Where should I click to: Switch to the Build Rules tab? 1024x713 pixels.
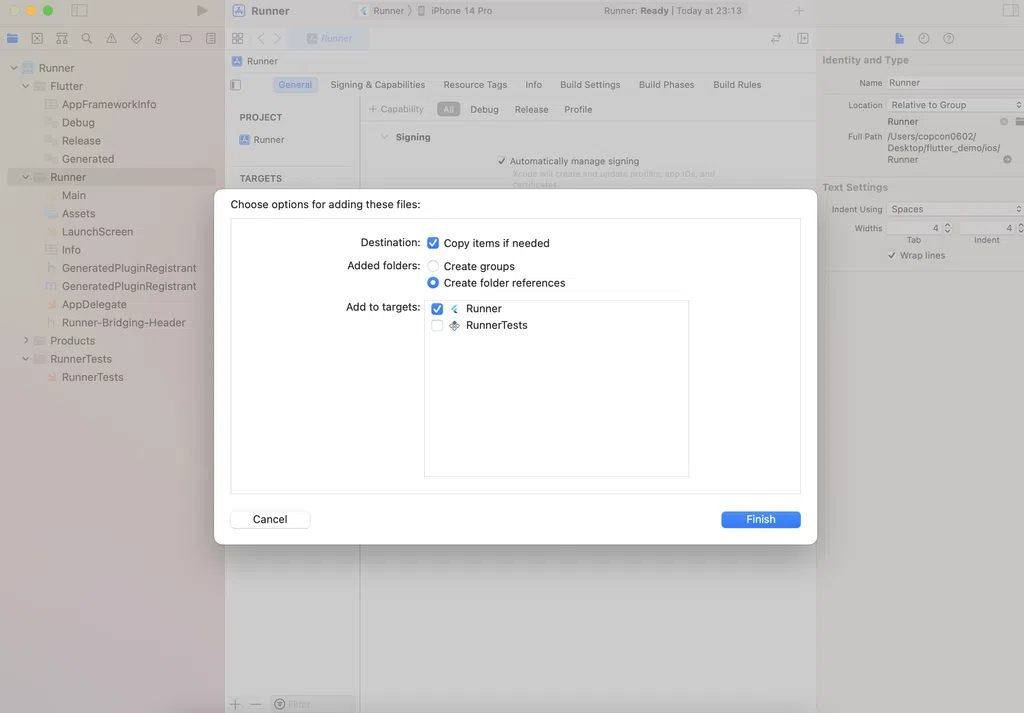tap(737, 85)
